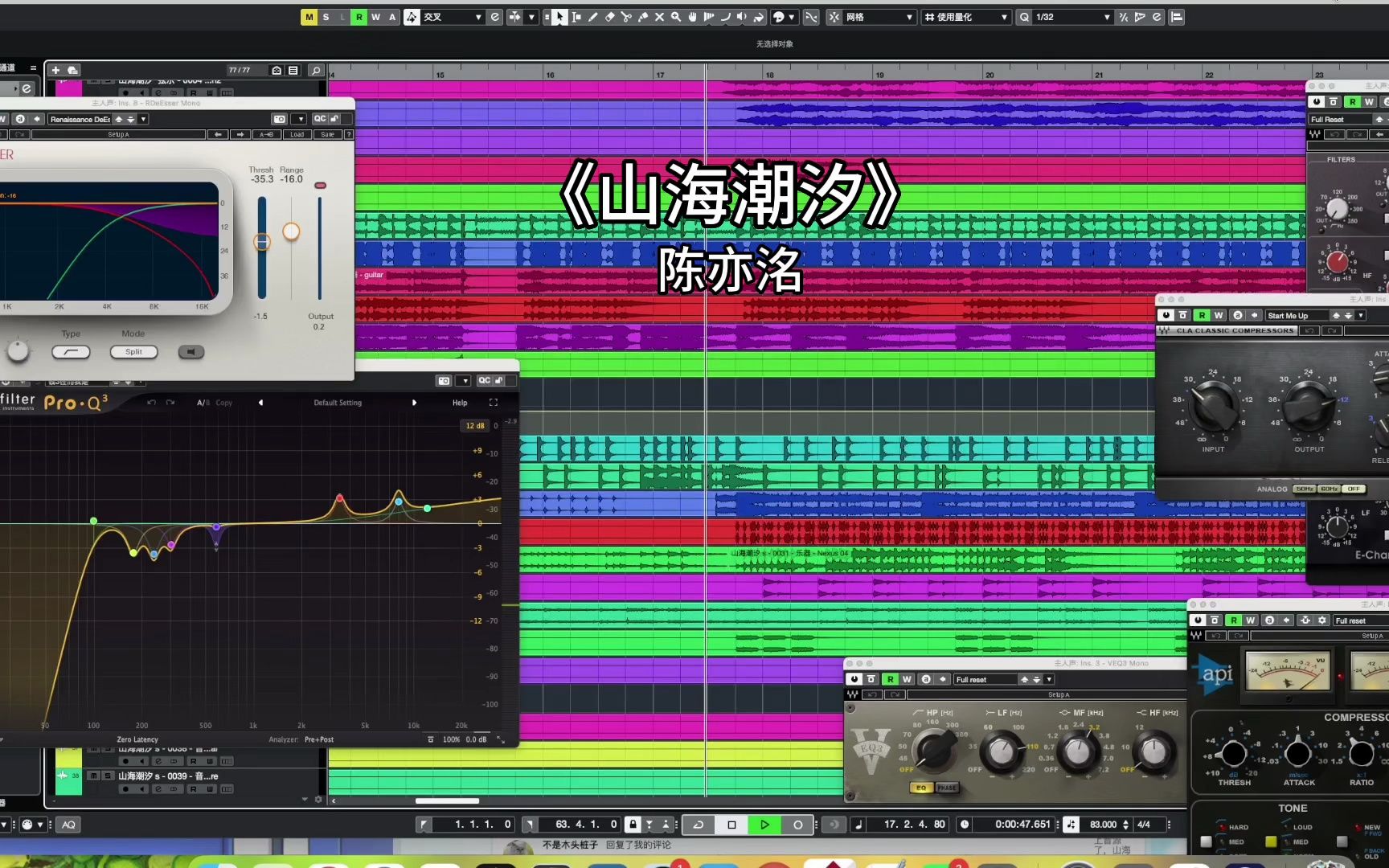
Task: Select the Draw pencil tool
Action: tap(593, 17)
